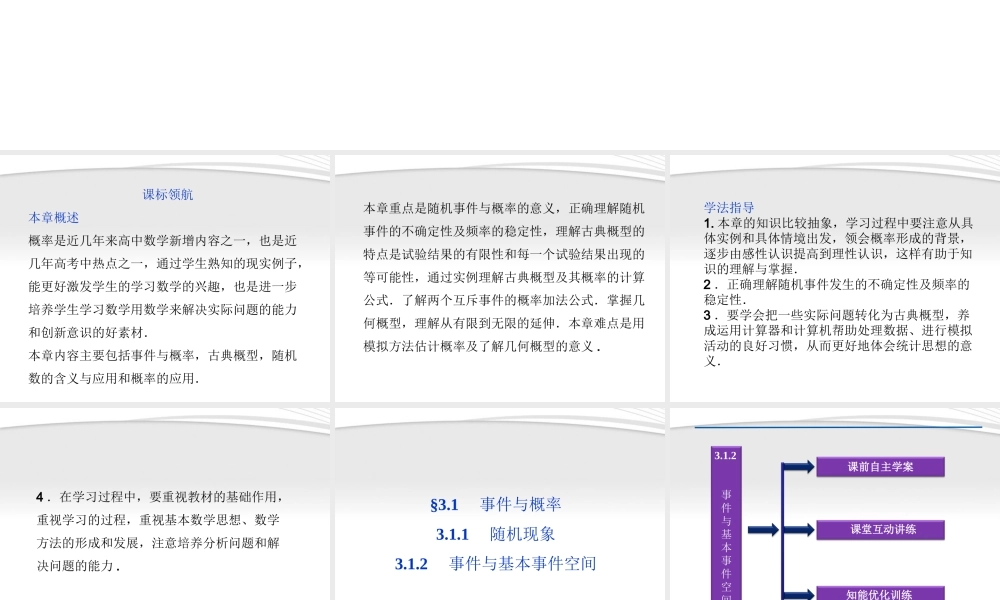This screenshot has height=600, width=1000.
Task: Click the line §3.1 事件与概率
Action: [x=496, y=504]
